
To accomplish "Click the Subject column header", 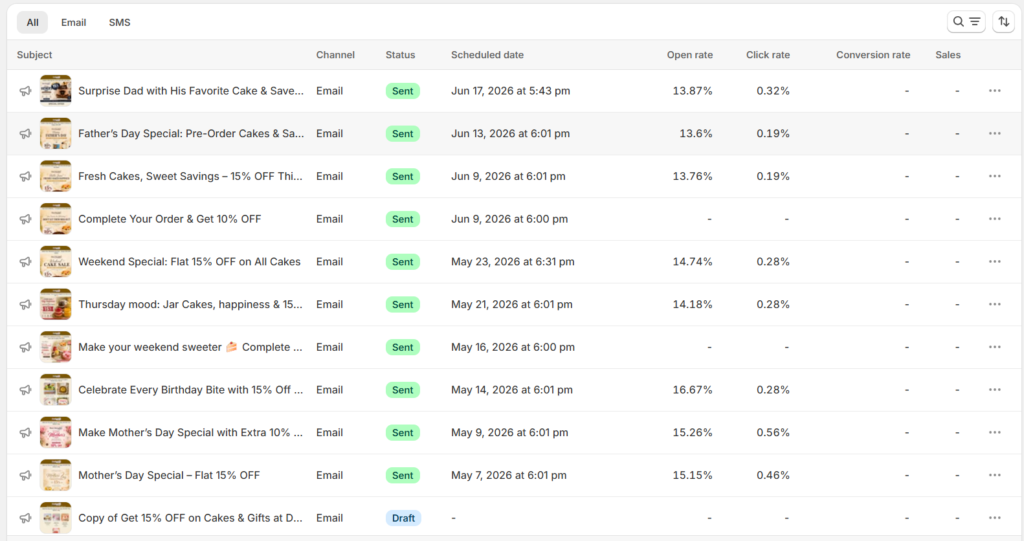I will [35, 55].
